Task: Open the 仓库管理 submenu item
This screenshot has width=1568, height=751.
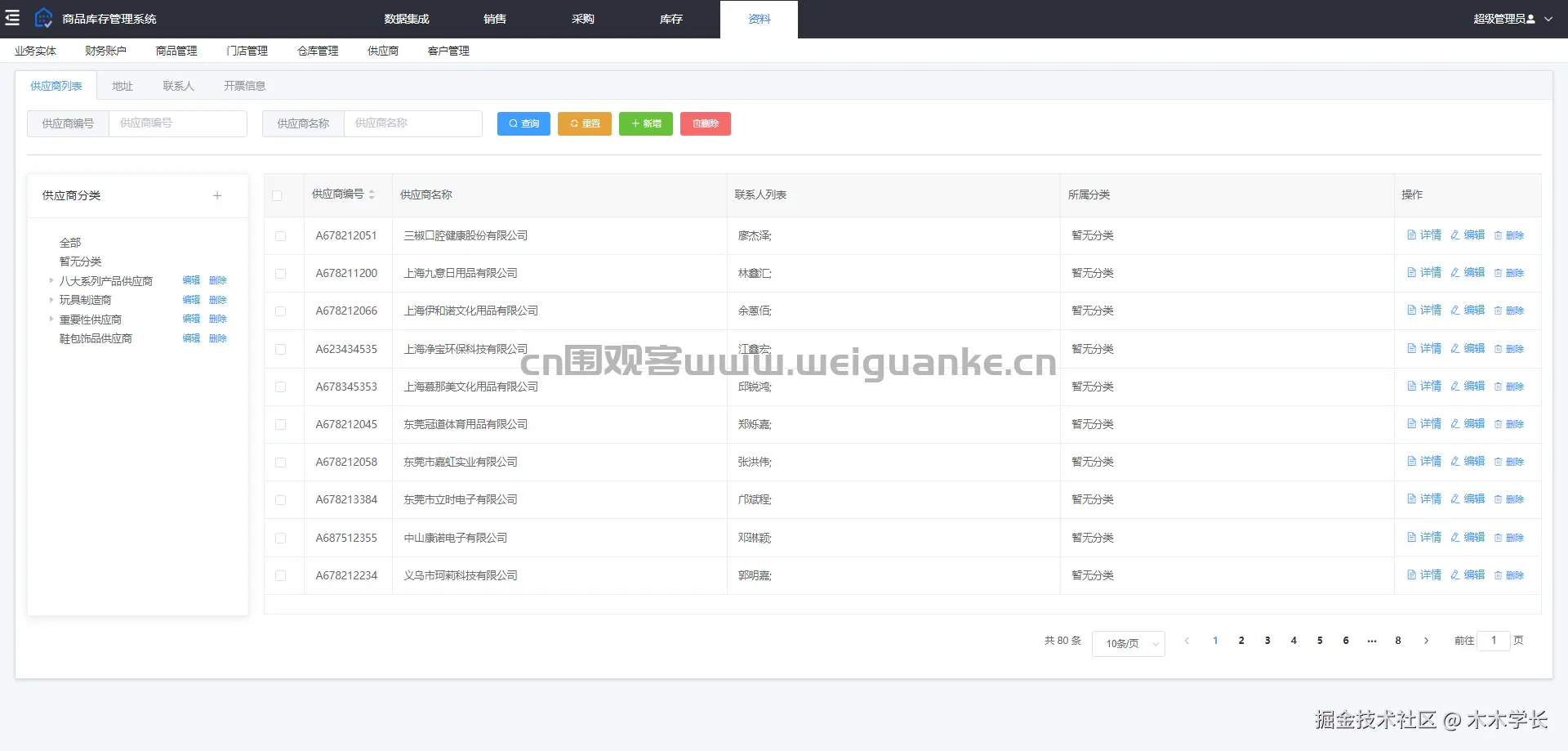Action: tap(318, 51)
